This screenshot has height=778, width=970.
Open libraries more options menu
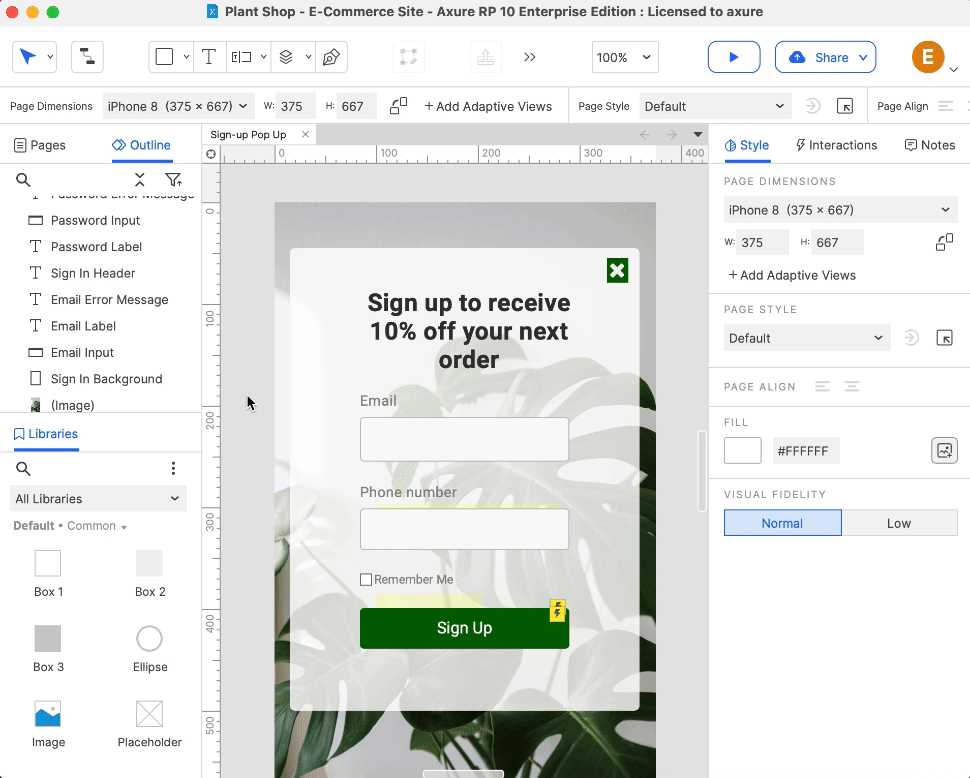point(173,469)
